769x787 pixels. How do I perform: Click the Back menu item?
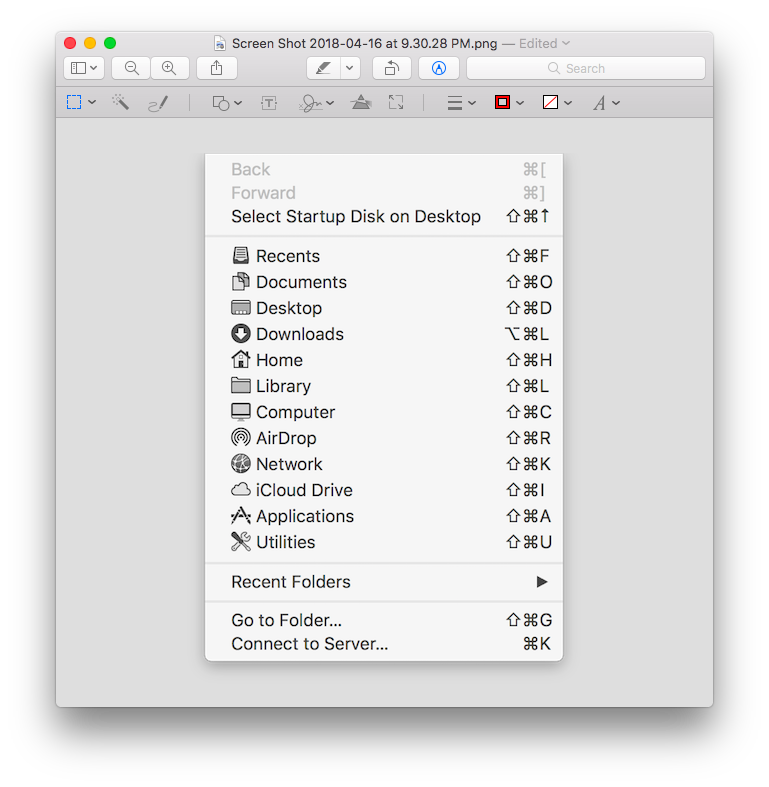click(x=384, y=170)
